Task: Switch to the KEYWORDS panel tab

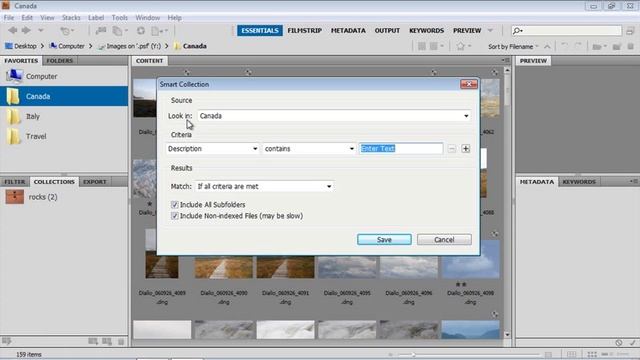Action: click(579, 182)
